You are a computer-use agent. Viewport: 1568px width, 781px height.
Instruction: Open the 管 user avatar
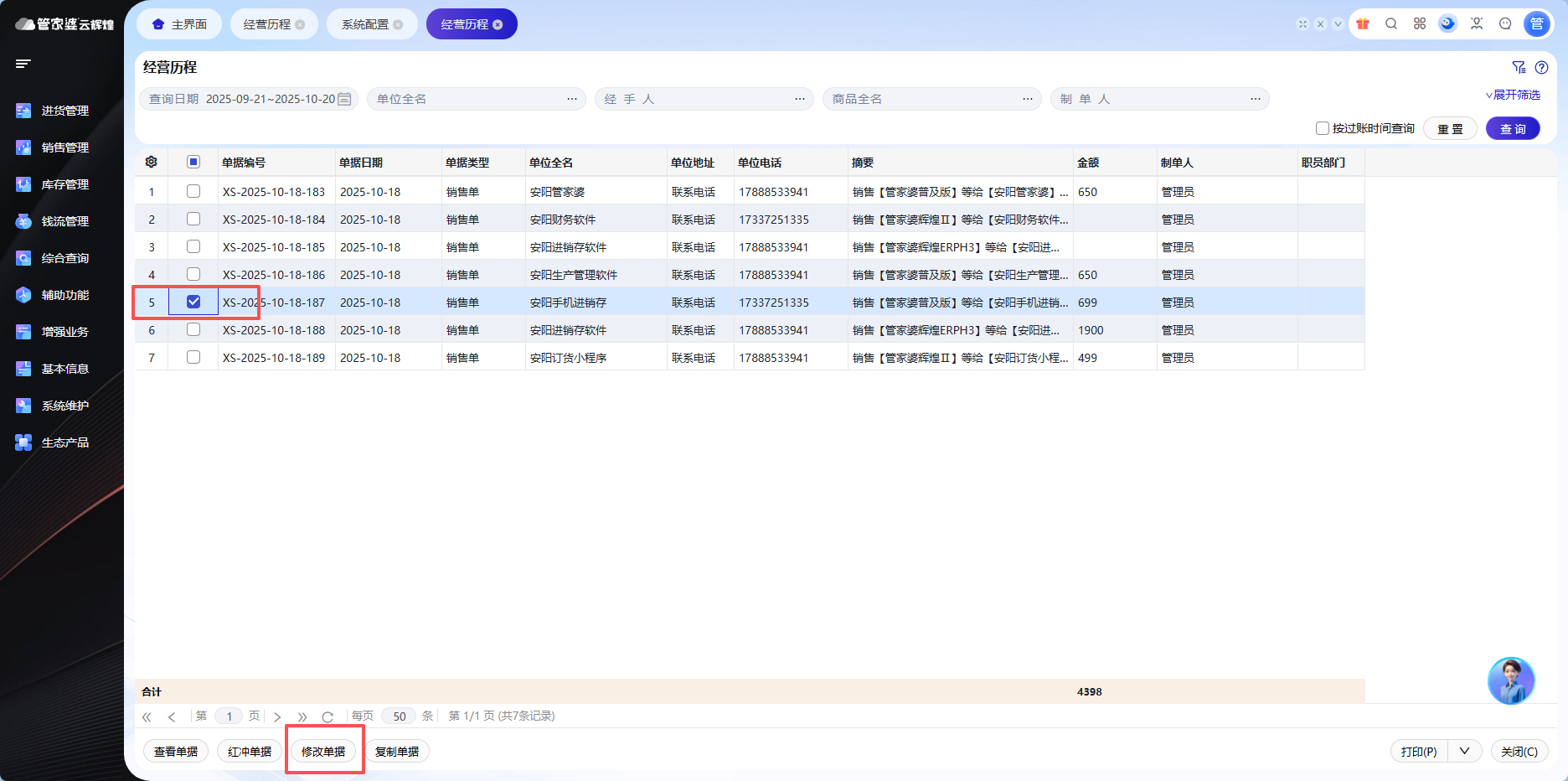click(x=1537, y=24)
